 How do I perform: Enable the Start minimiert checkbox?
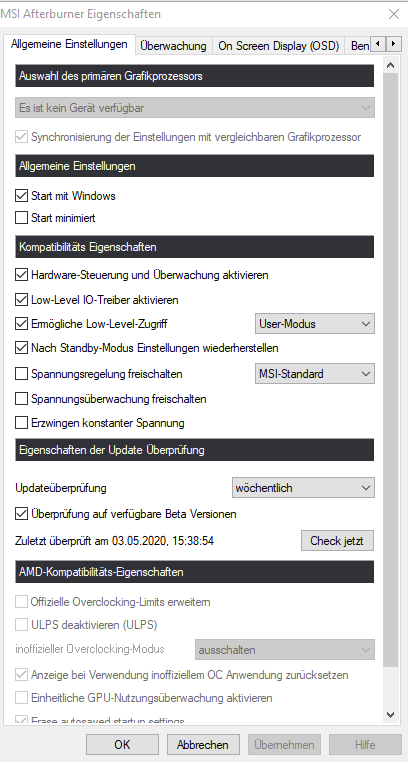tap(21, 218)
